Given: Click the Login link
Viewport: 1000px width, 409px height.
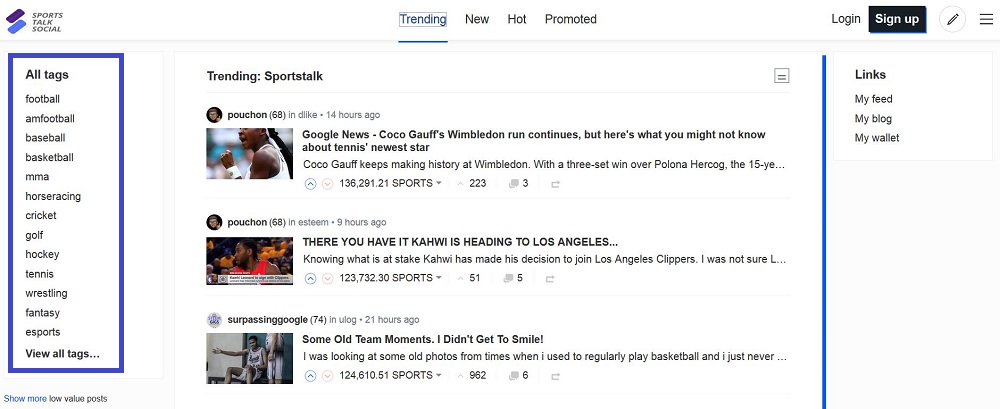Looking at the screenshot, I should point(846,19).
